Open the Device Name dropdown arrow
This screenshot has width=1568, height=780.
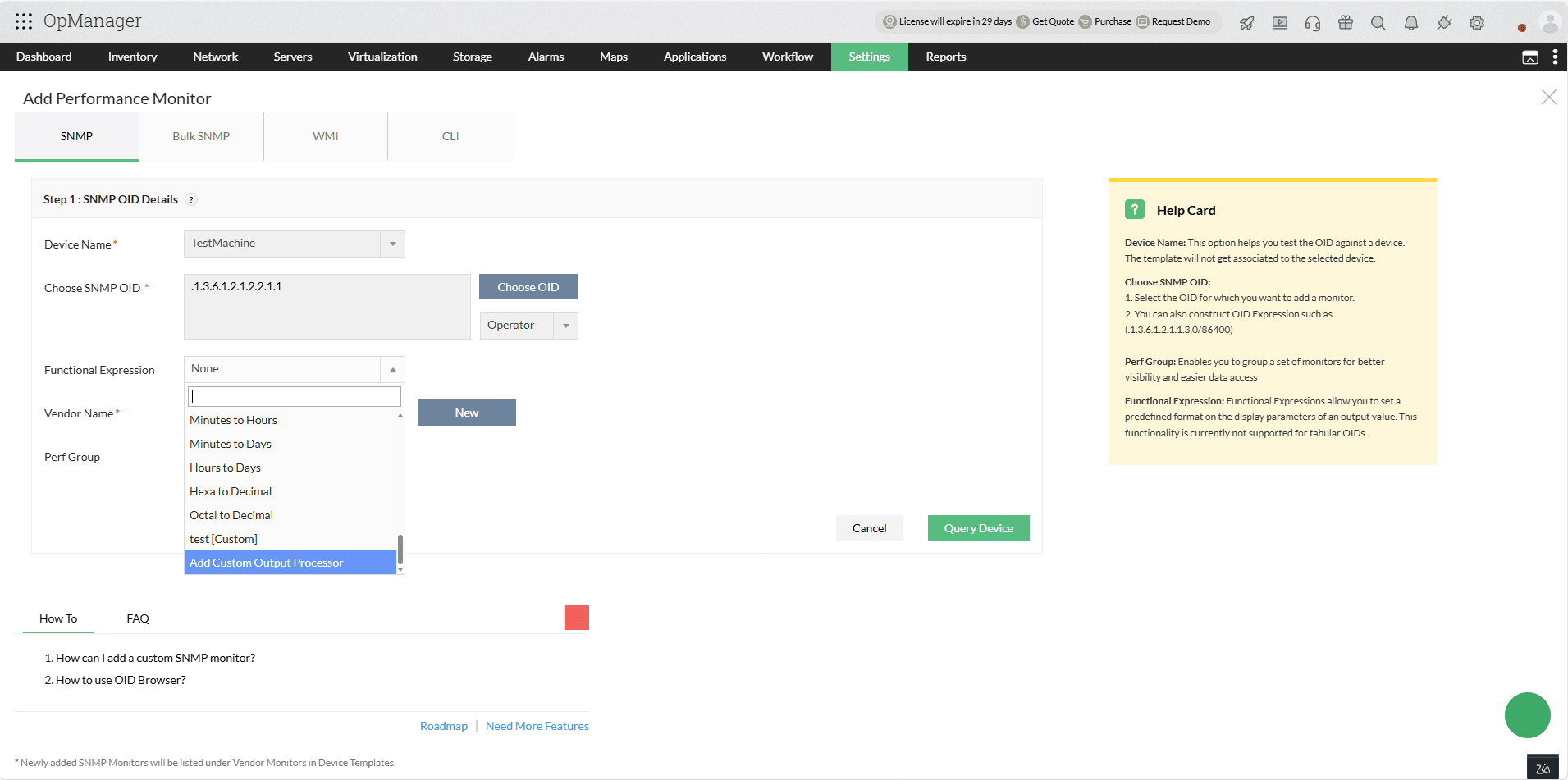[x=393, y=244]
